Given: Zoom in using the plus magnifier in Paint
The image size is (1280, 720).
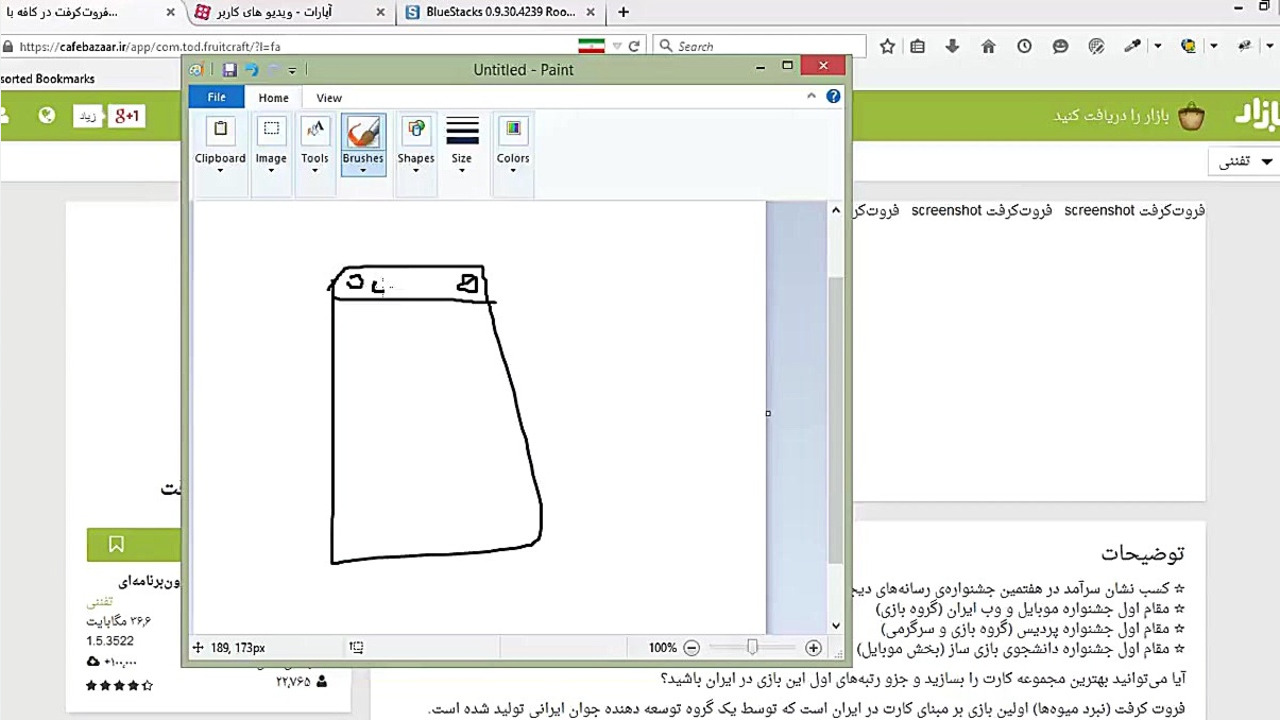Looking at the screenshot, I should click(813, 647).
